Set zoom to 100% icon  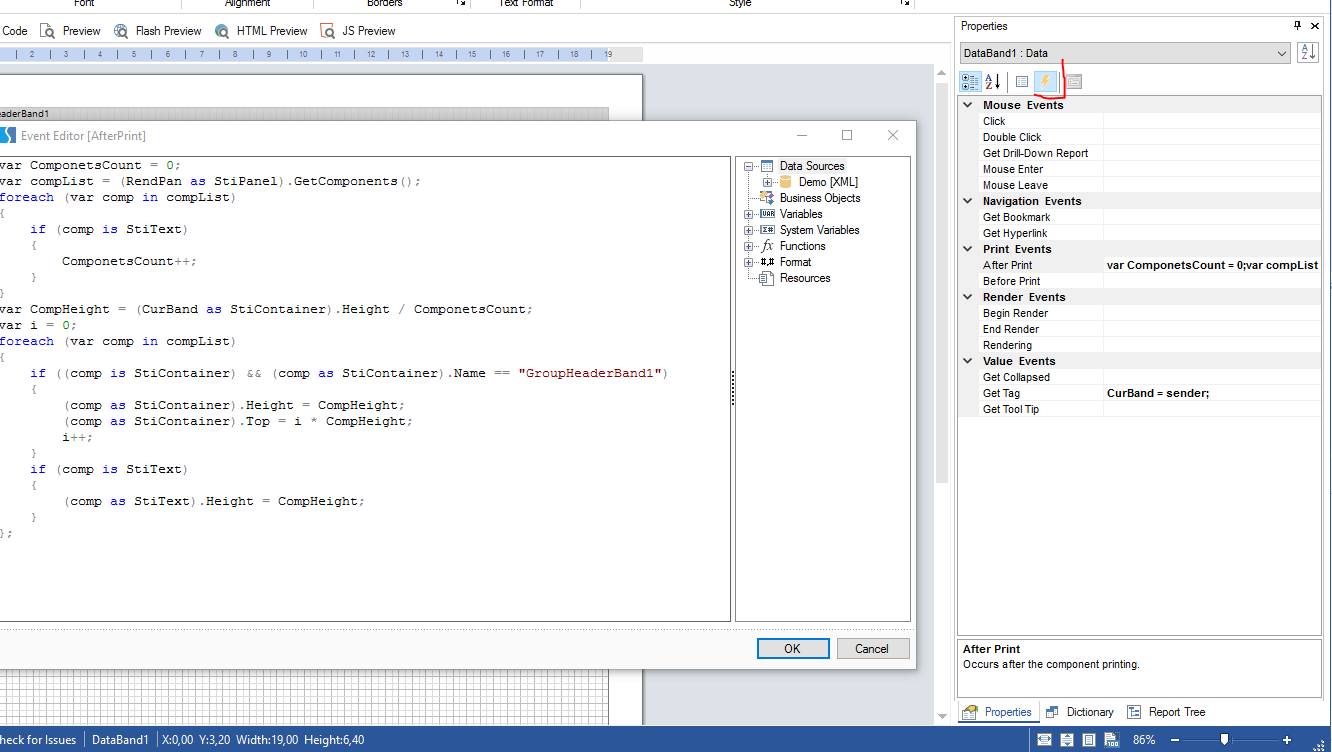pyautogui.click(x=1110, y=740)
